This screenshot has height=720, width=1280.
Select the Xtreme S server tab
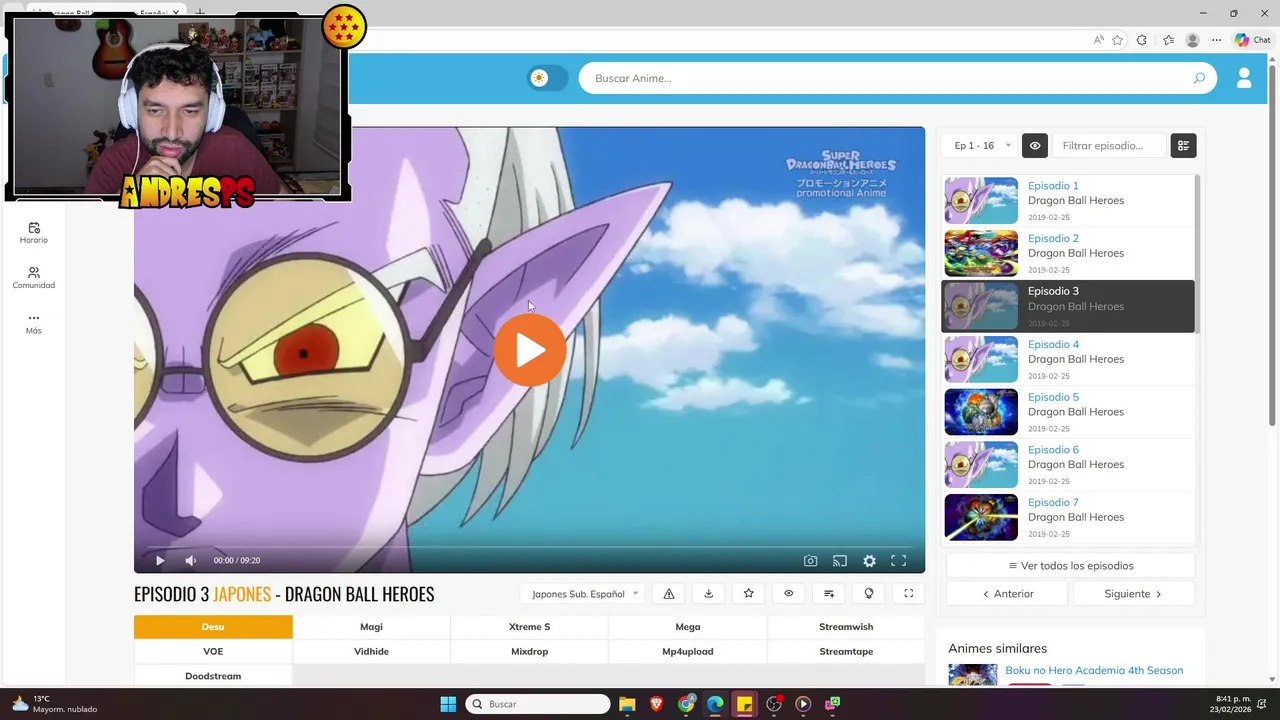(529, 627)
